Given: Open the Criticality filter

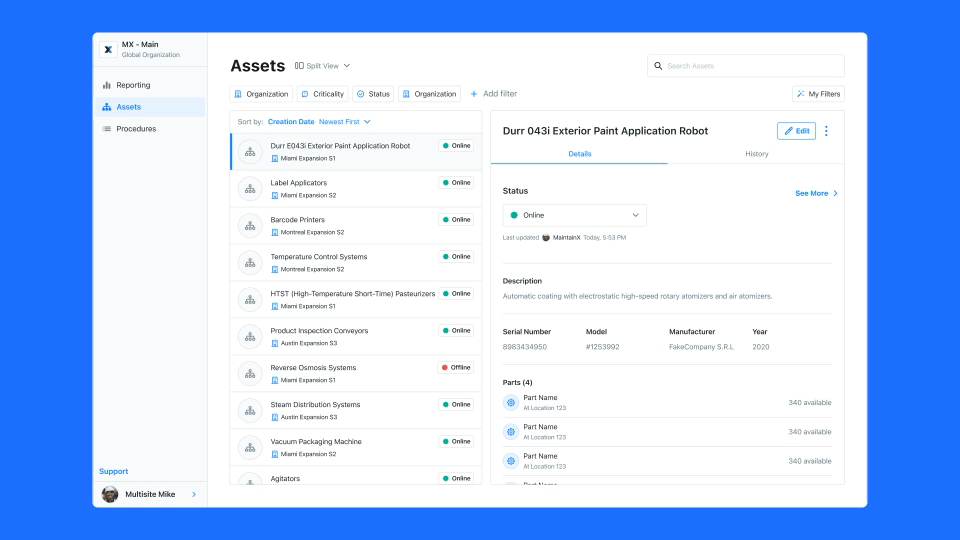Looking at the screenshot, I should pyautogui.click(x=323, y=94).
